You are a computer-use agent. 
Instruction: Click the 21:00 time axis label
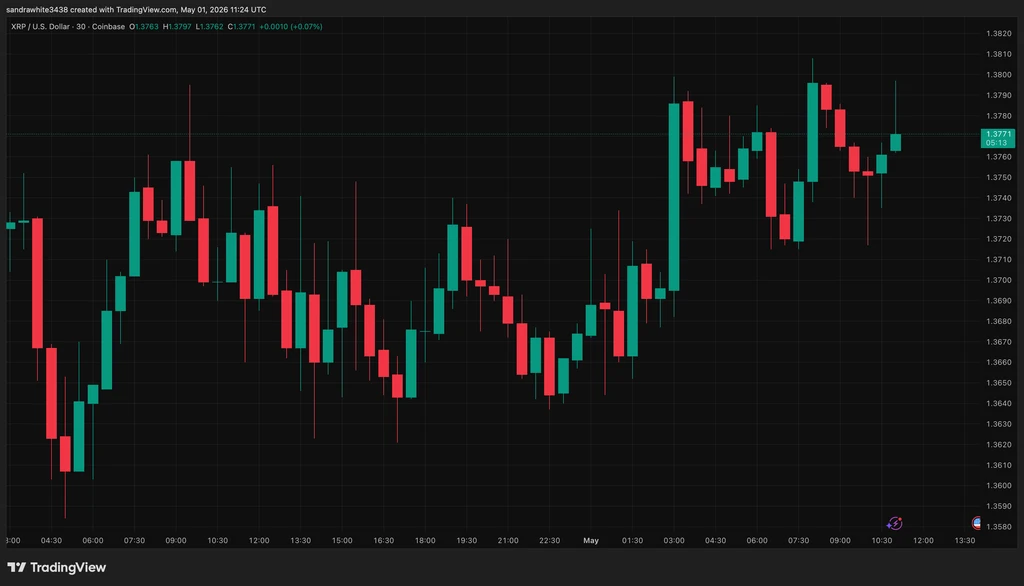[x=508, y=540]
